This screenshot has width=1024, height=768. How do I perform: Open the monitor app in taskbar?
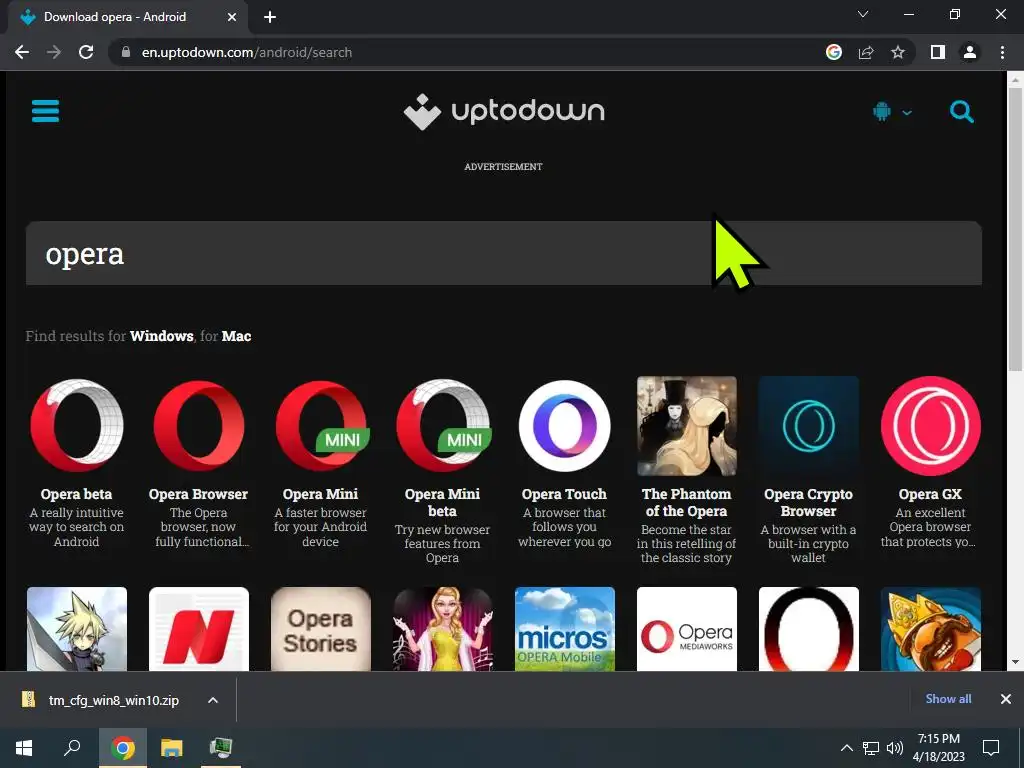point(221,747)
